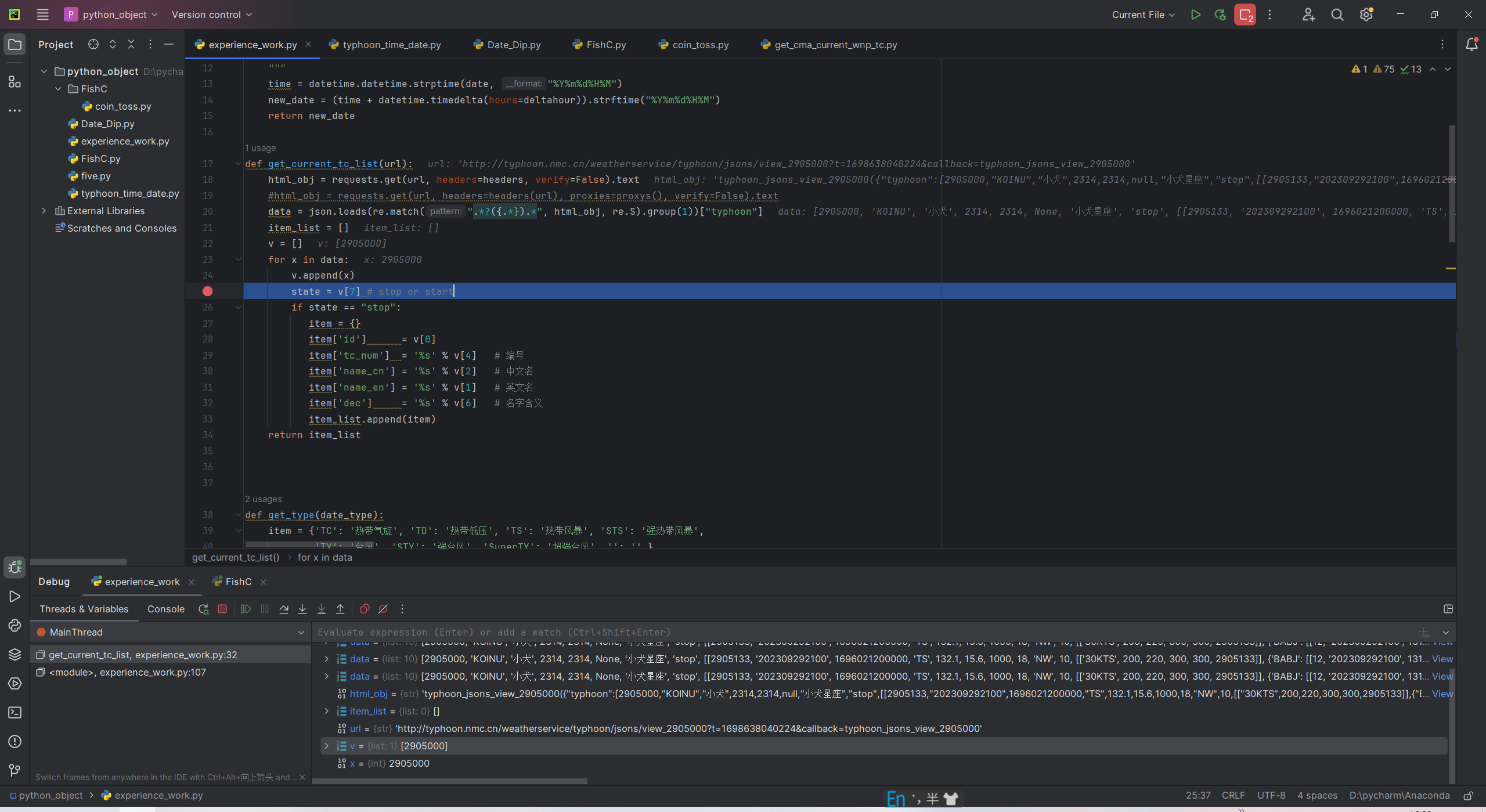1486x812 pixels.
Task: Click the CRLF line separator status
Action: (x=1233, y=795)
